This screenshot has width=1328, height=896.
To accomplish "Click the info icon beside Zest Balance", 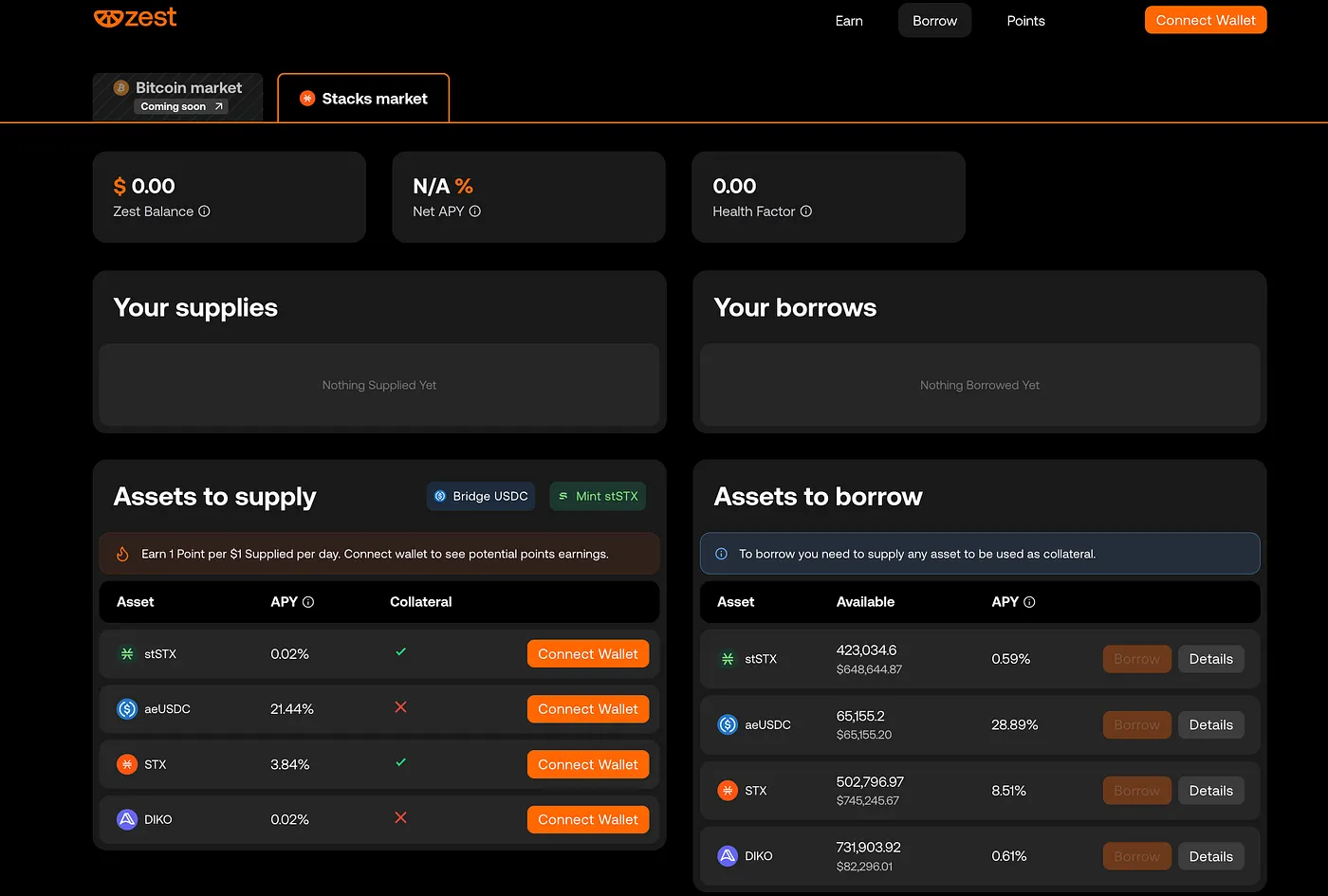I will pos(204,211).
